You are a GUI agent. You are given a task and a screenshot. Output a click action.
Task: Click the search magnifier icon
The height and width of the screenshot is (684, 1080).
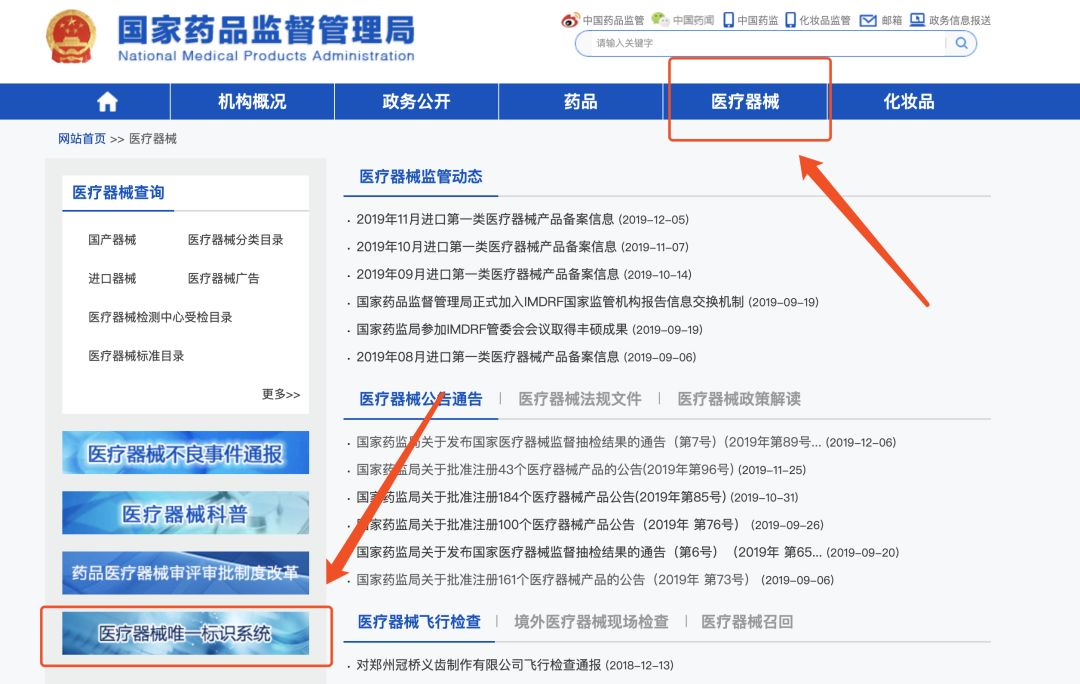[x=961, y=43]
